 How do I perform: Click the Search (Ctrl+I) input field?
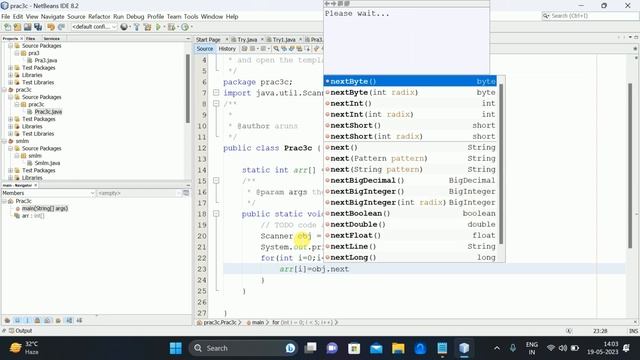(x=594, y=16)
